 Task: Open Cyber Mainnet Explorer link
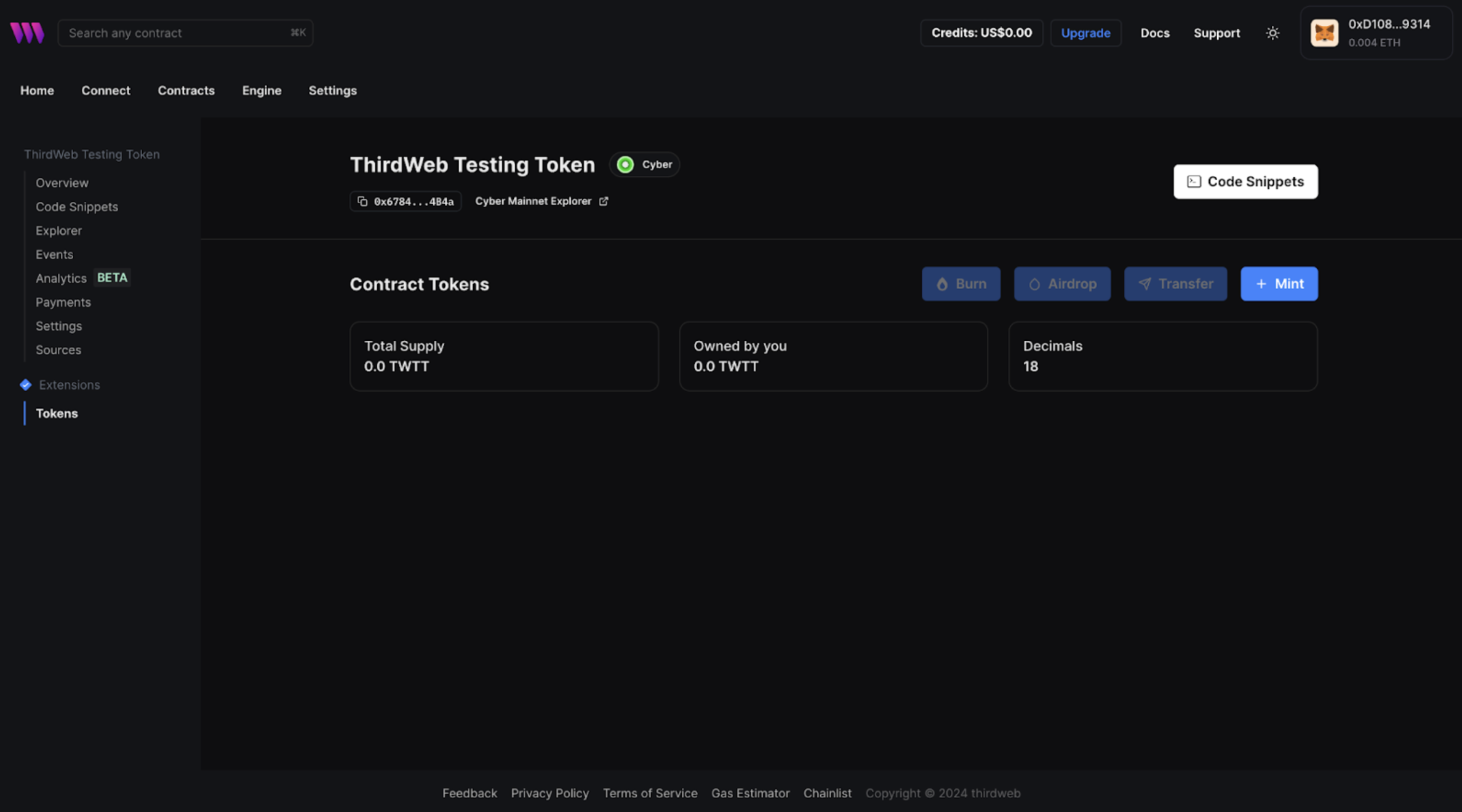tap(541, 201)
